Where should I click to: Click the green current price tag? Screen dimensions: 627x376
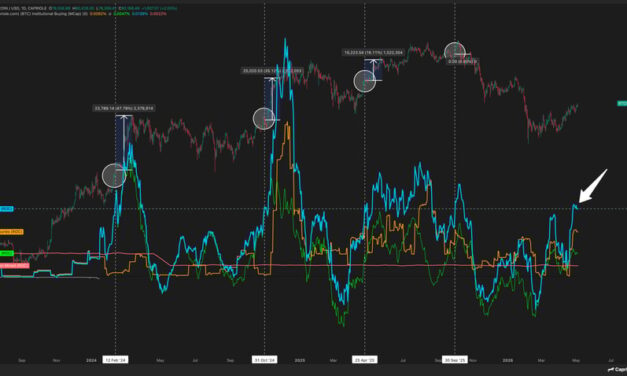(x=622, y=104)
